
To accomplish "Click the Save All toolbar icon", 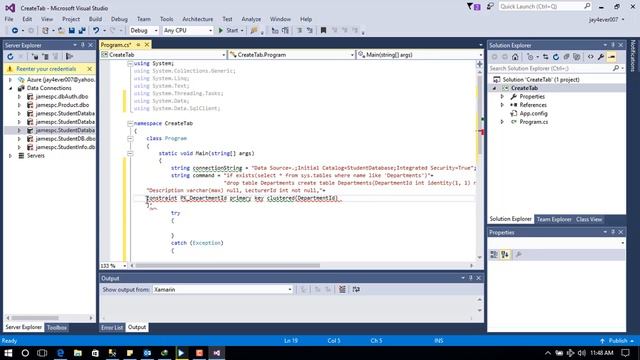I will coord(82,31).
